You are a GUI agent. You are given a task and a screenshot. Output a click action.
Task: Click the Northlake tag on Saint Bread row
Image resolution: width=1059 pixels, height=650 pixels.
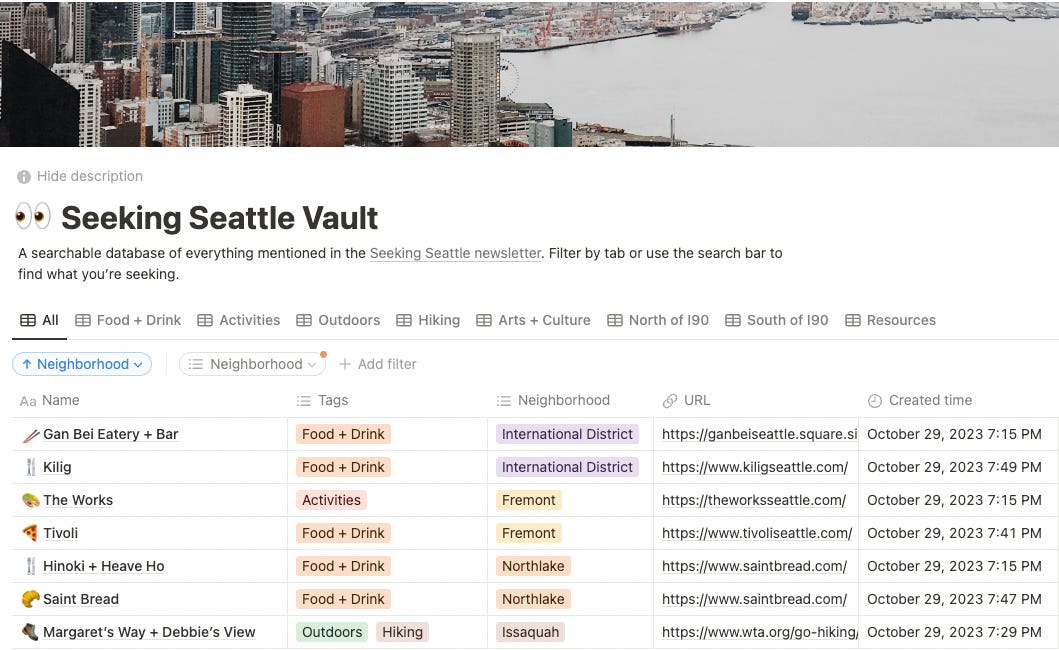(x=533, y=599)
